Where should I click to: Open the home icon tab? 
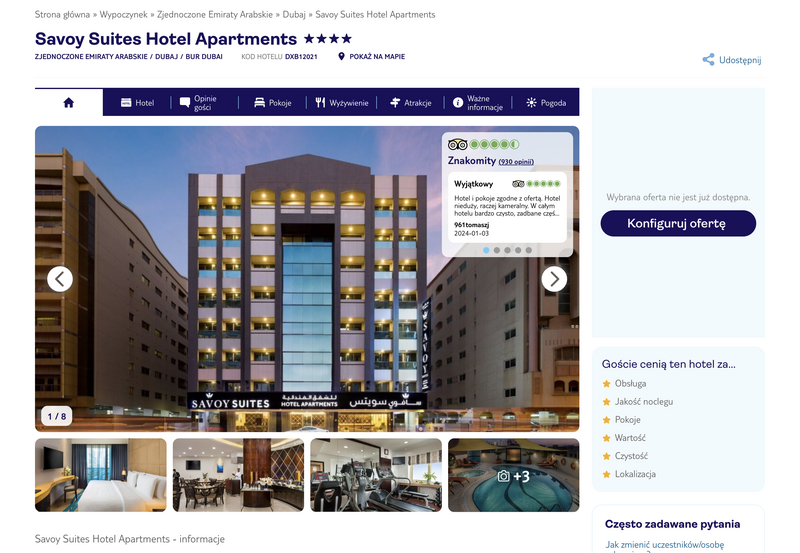69,103
